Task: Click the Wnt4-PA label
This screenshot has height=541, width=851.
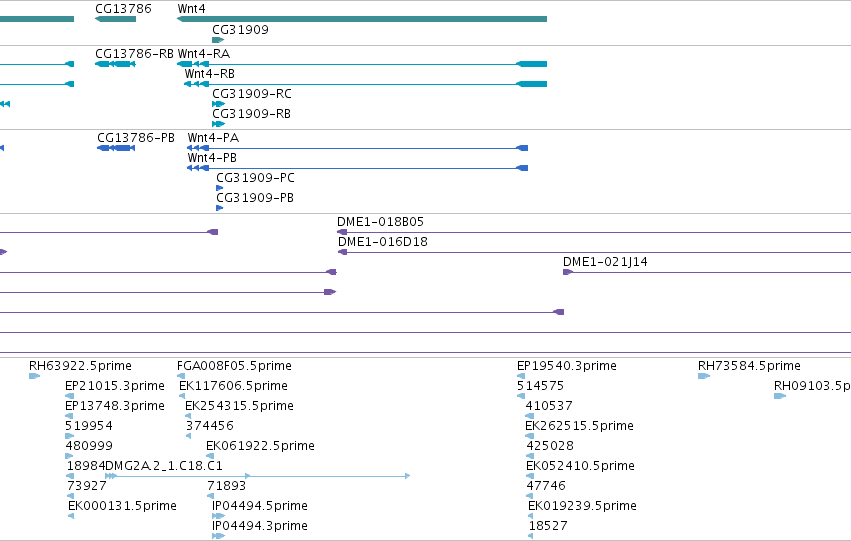Action: (x=213, y=138)
